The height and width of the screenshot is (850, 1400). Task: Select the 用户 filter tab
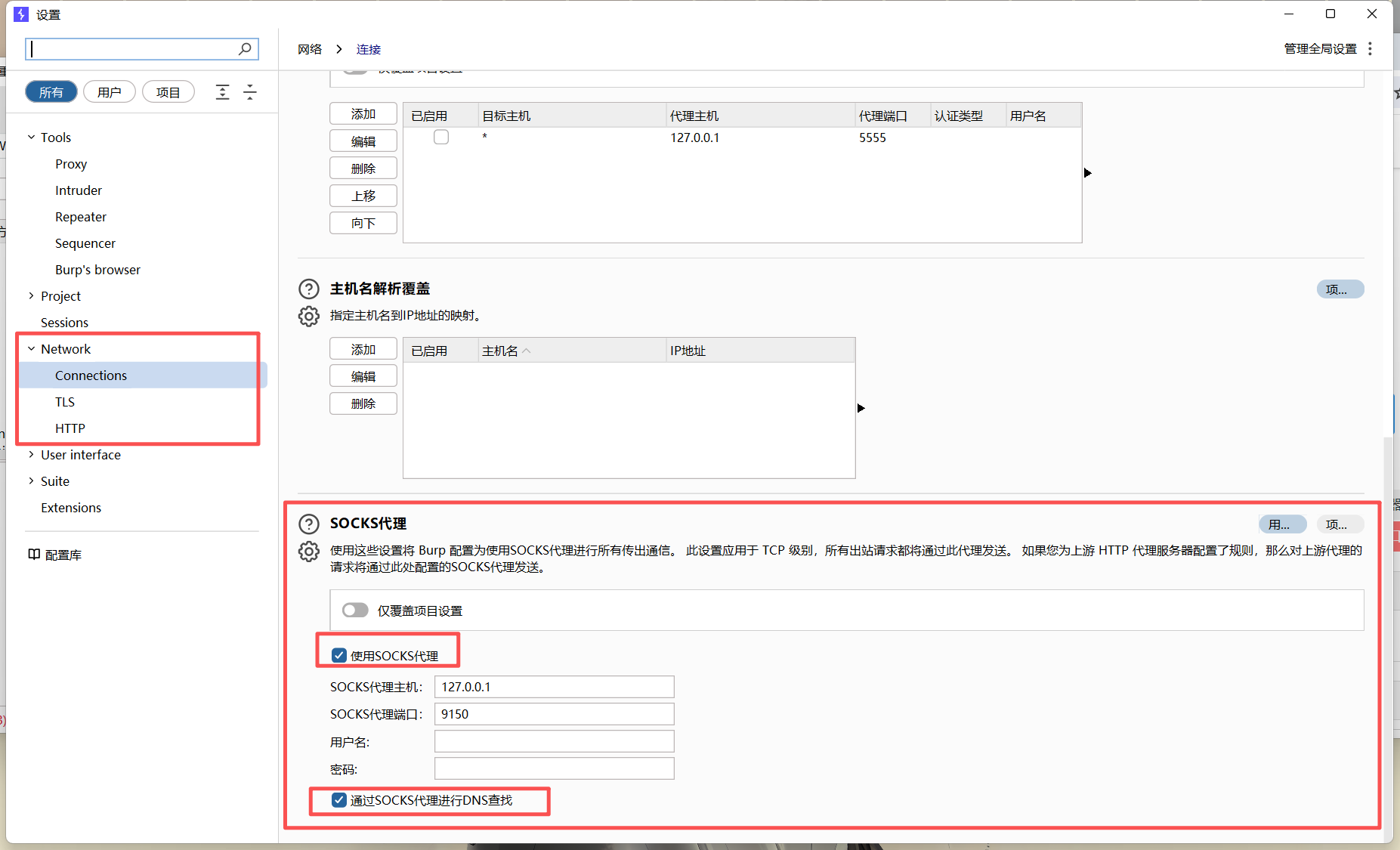click(x=110, y=92)
